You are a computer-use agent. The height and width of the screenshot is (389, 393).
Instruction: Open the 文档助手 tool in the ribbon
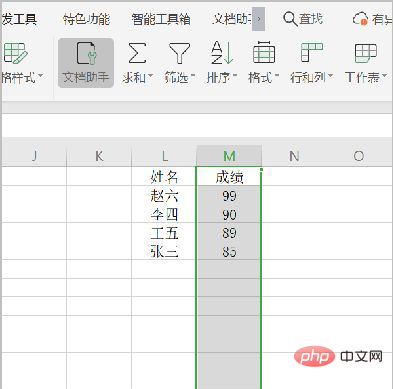click(x=86, y=63)
